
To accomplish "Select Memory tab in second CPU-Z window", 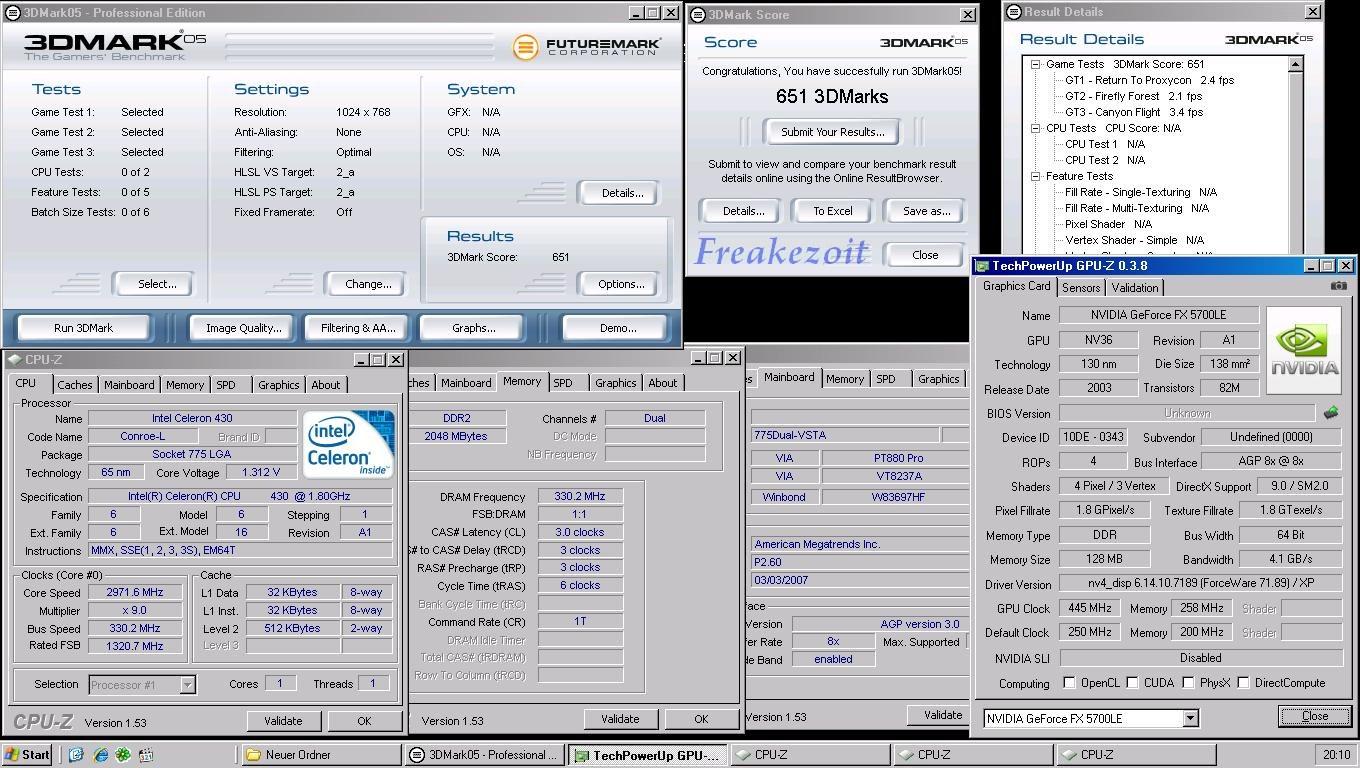I will point(521,381).
